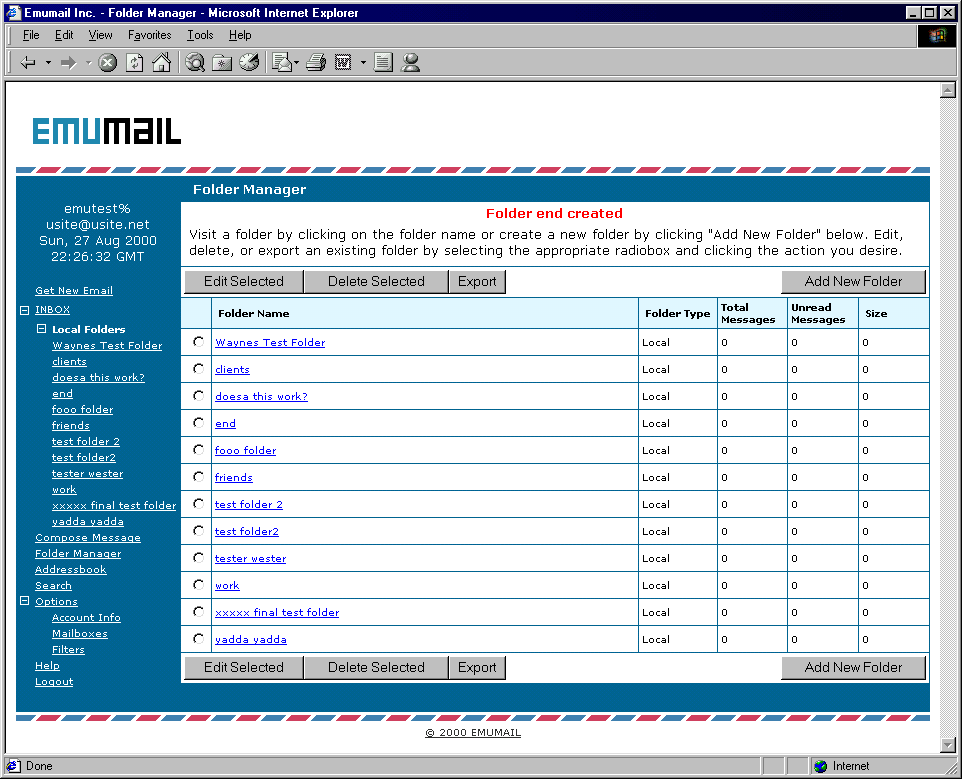
Task: Click the bottom Delete Selected button
Action: coord(376,667)
